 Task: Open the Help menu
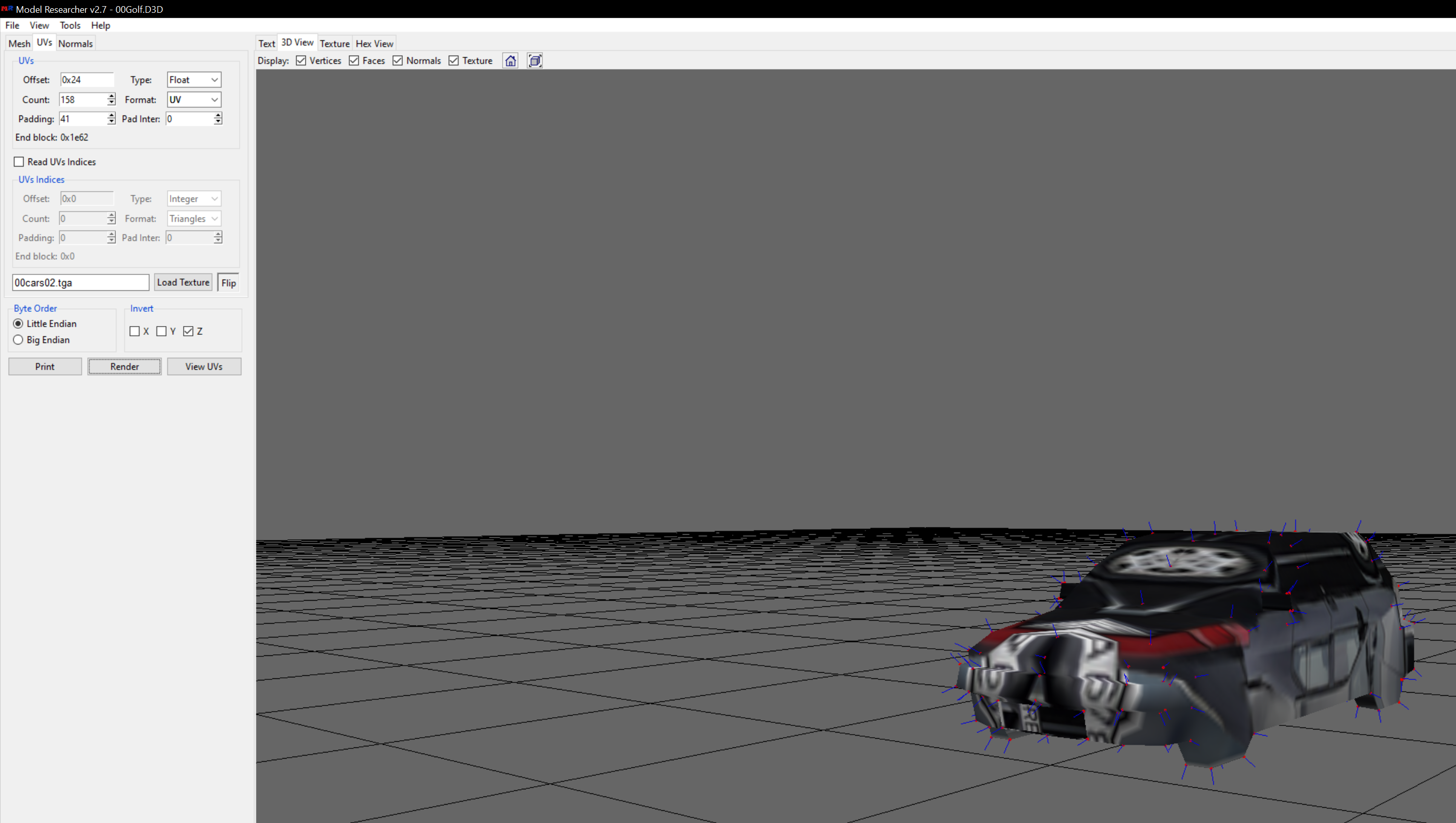click(101, 26)
